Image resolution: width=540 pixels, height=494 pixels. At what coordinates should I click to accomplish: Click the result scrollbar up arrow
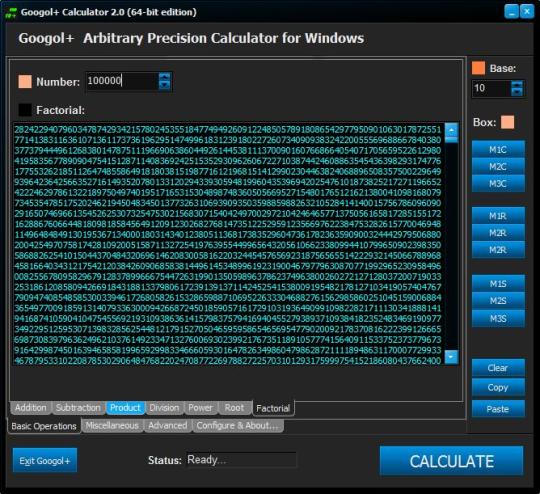pos(451,130)
